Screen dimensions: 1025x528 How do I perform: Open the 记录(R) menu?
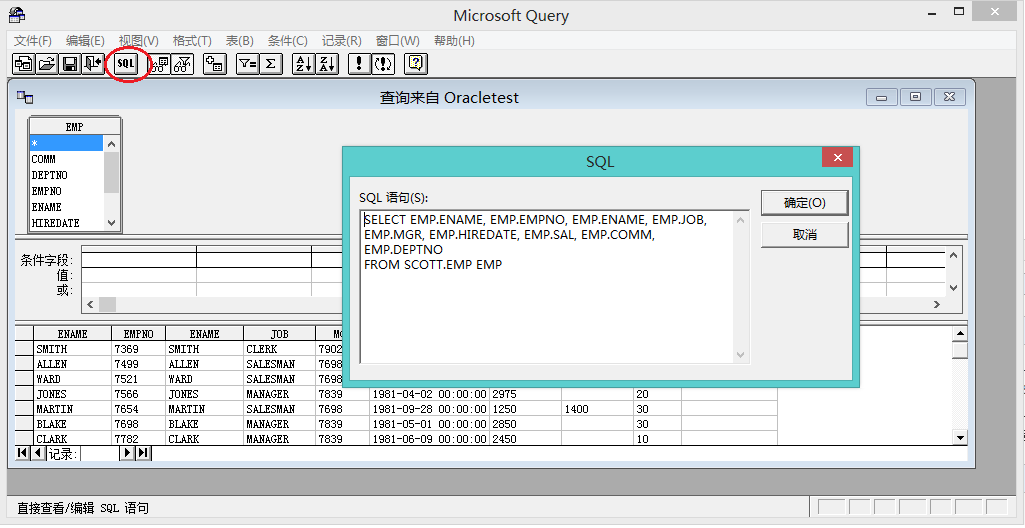341,41
